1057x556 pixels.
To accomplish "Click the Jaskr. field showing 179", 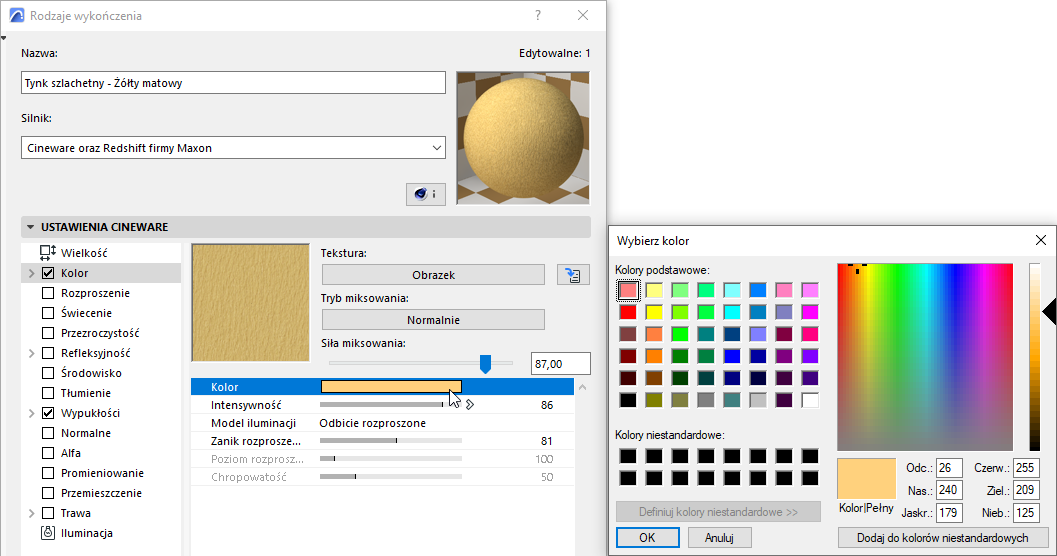I will click(x=949, y=512).
